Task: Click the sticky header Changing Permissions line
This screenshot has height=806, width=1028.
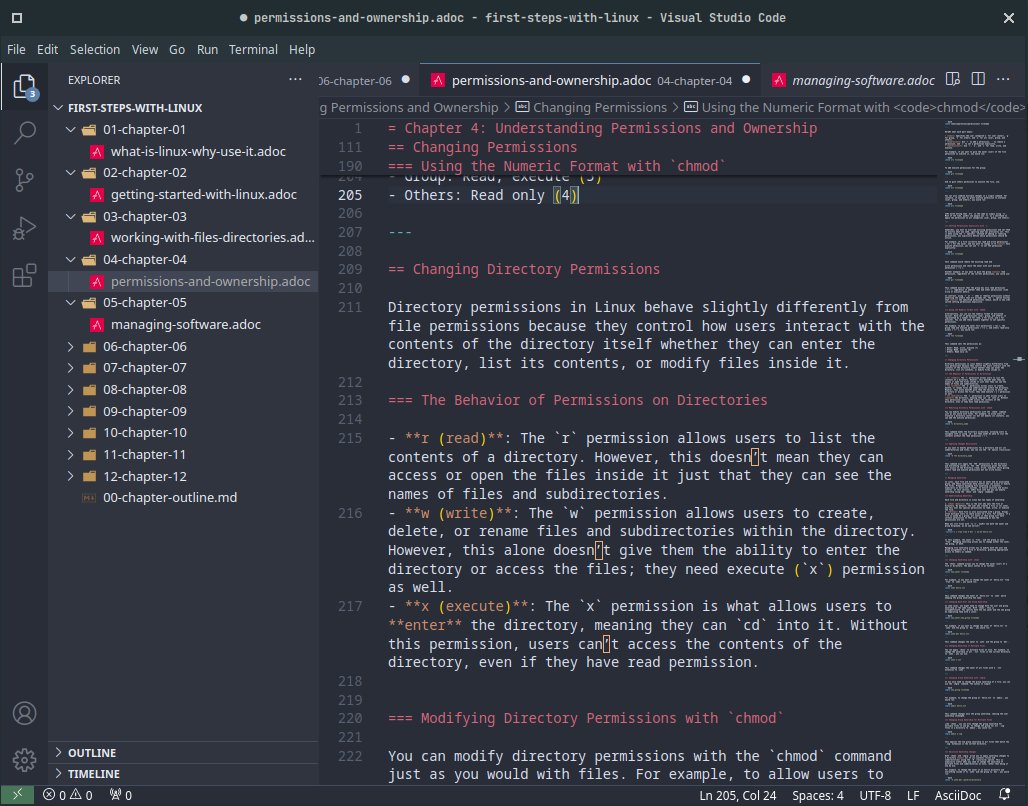Action: (x=483, y=147)
